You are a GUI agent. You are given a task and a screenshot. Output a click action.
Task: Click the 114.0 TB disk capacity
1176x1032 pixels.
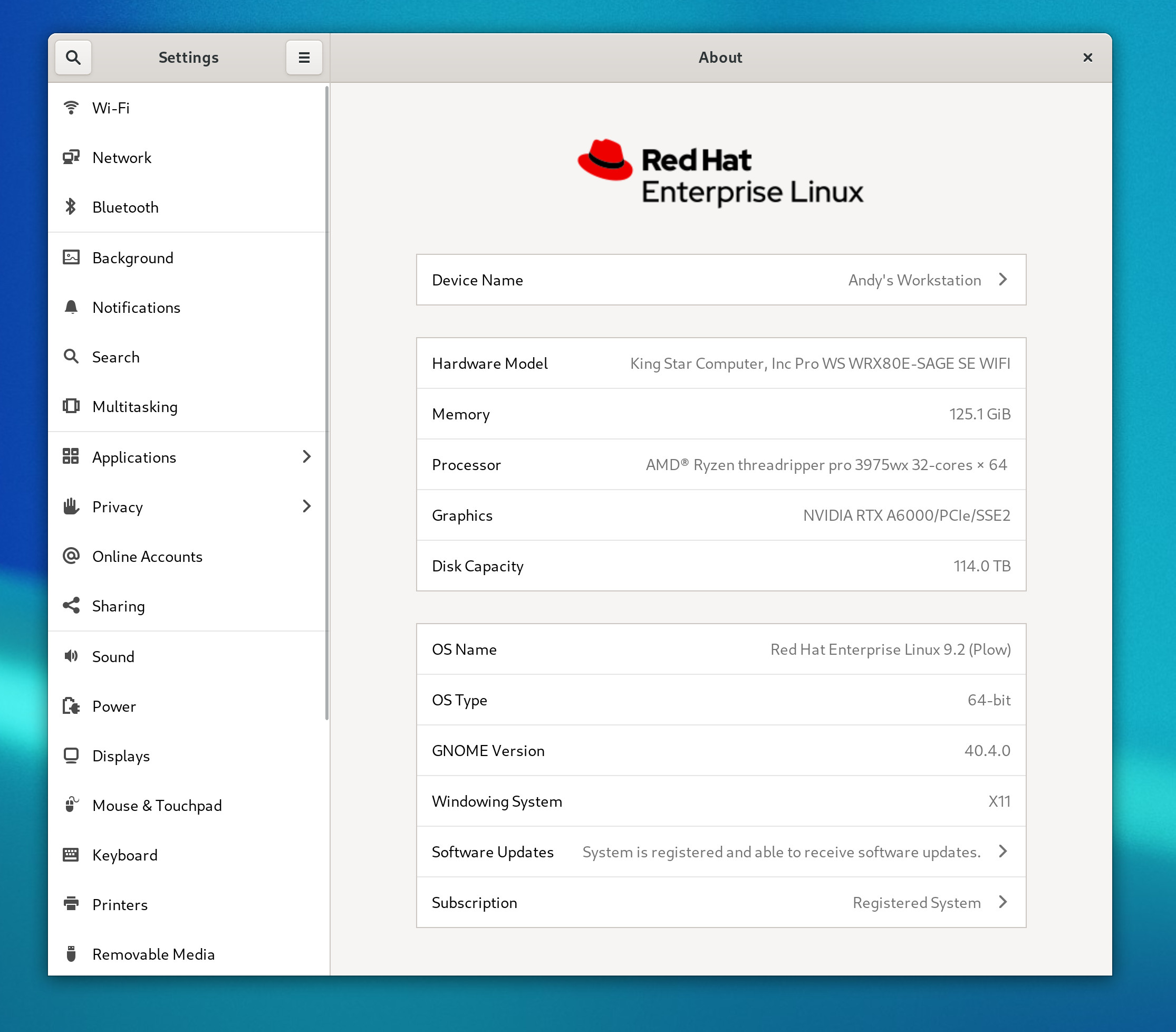pos(981,566)
